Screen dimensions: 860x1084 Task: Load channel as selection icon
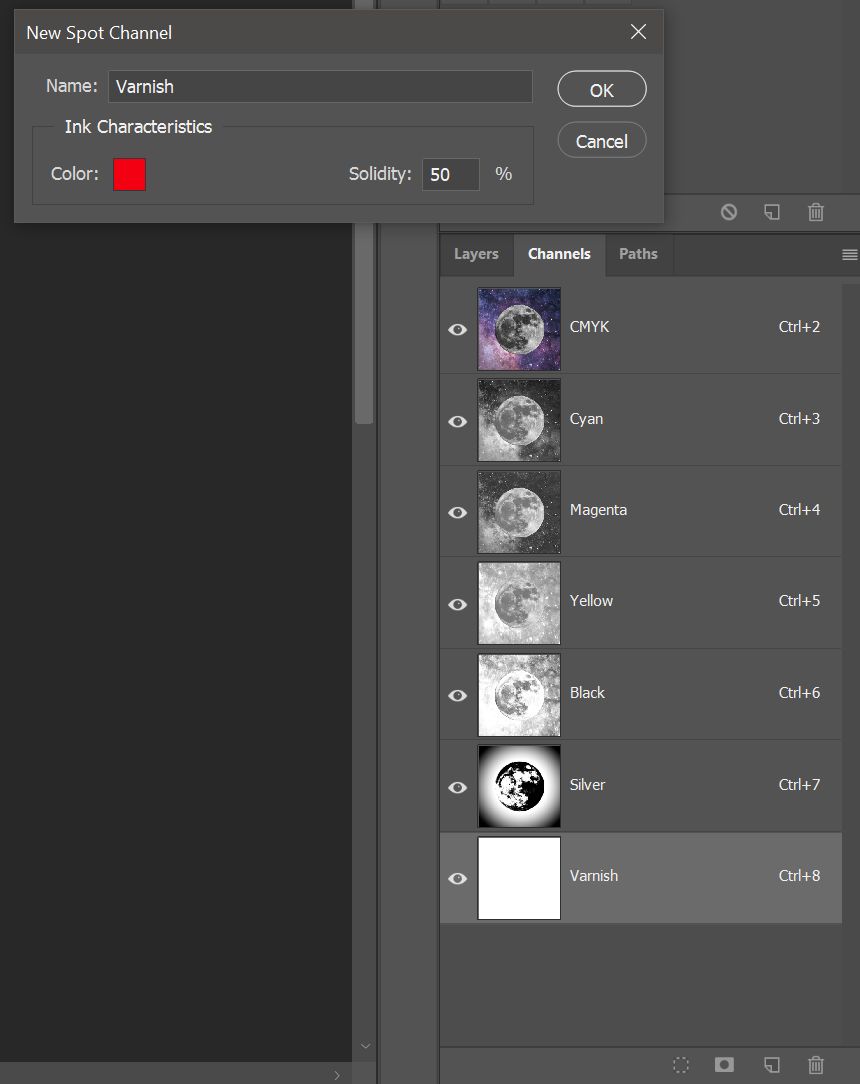pos(681,1065)
